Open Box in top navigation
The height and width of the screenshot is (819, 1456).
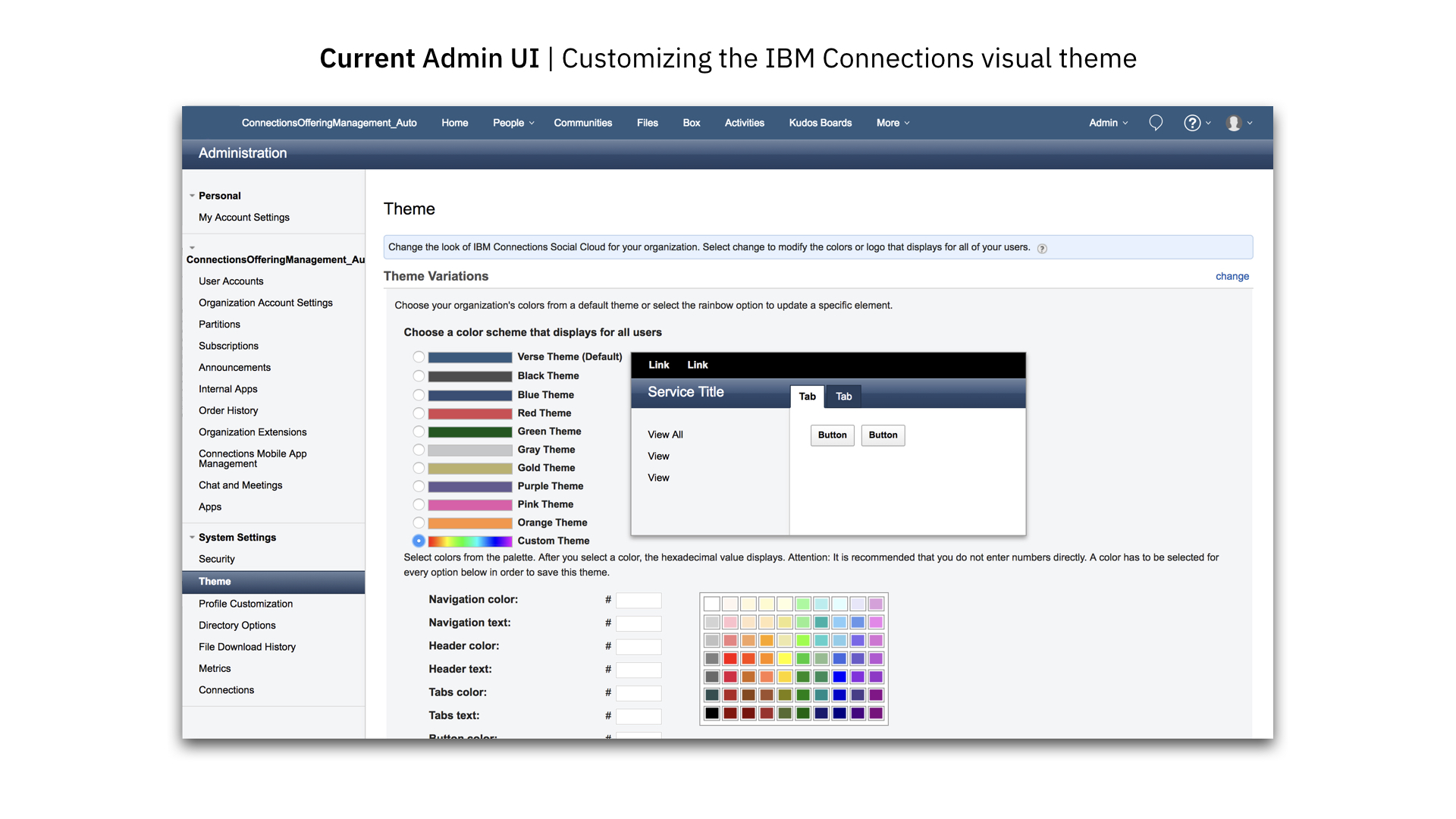(692, 123)
